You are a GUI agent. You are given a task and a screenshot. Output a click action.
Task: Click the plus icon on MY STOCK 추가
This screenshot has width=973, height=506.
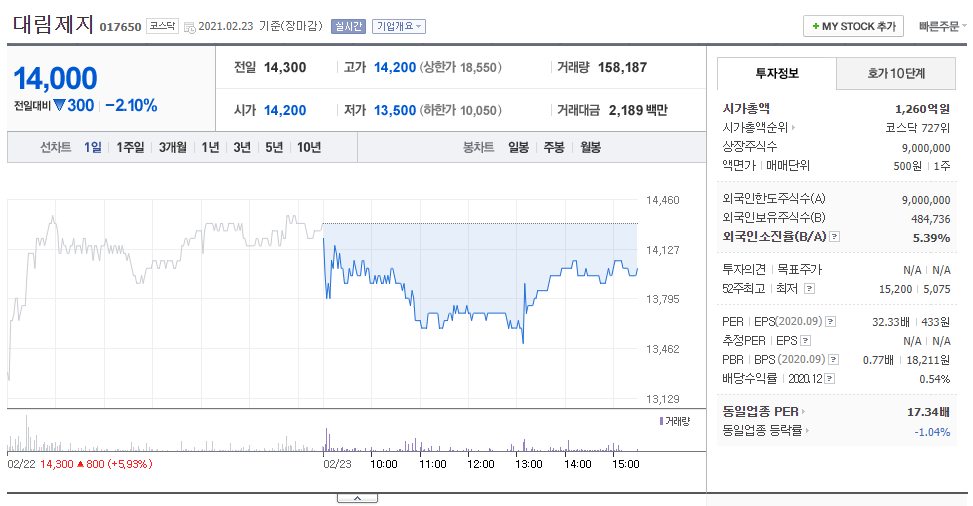tap(816, 26)
